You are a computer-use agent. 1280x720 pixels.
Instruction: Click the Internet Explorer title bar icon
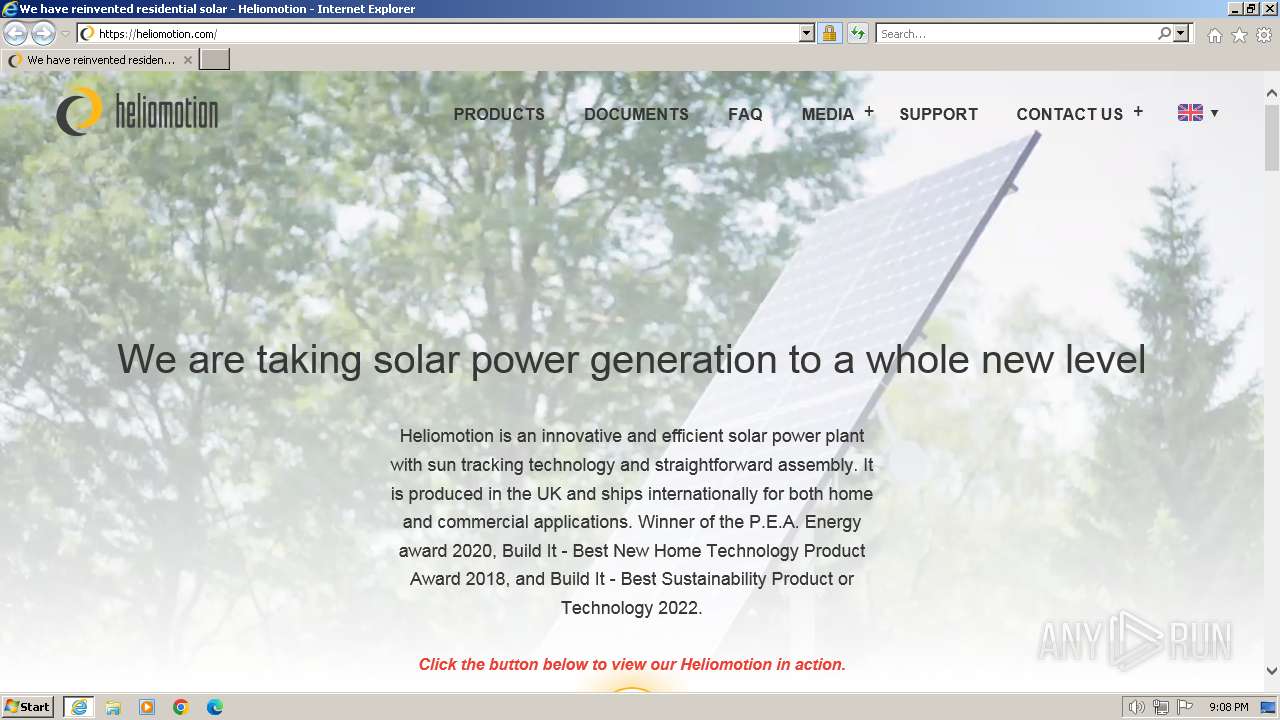[10, 9]
